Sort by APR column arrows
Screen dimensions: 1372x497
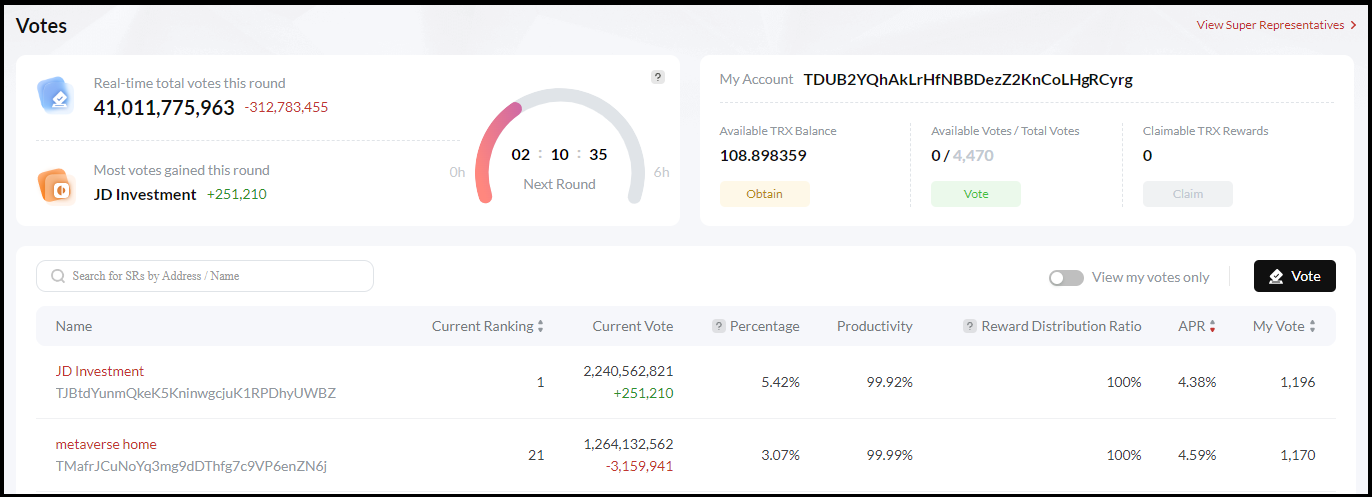pos(1213,326)
